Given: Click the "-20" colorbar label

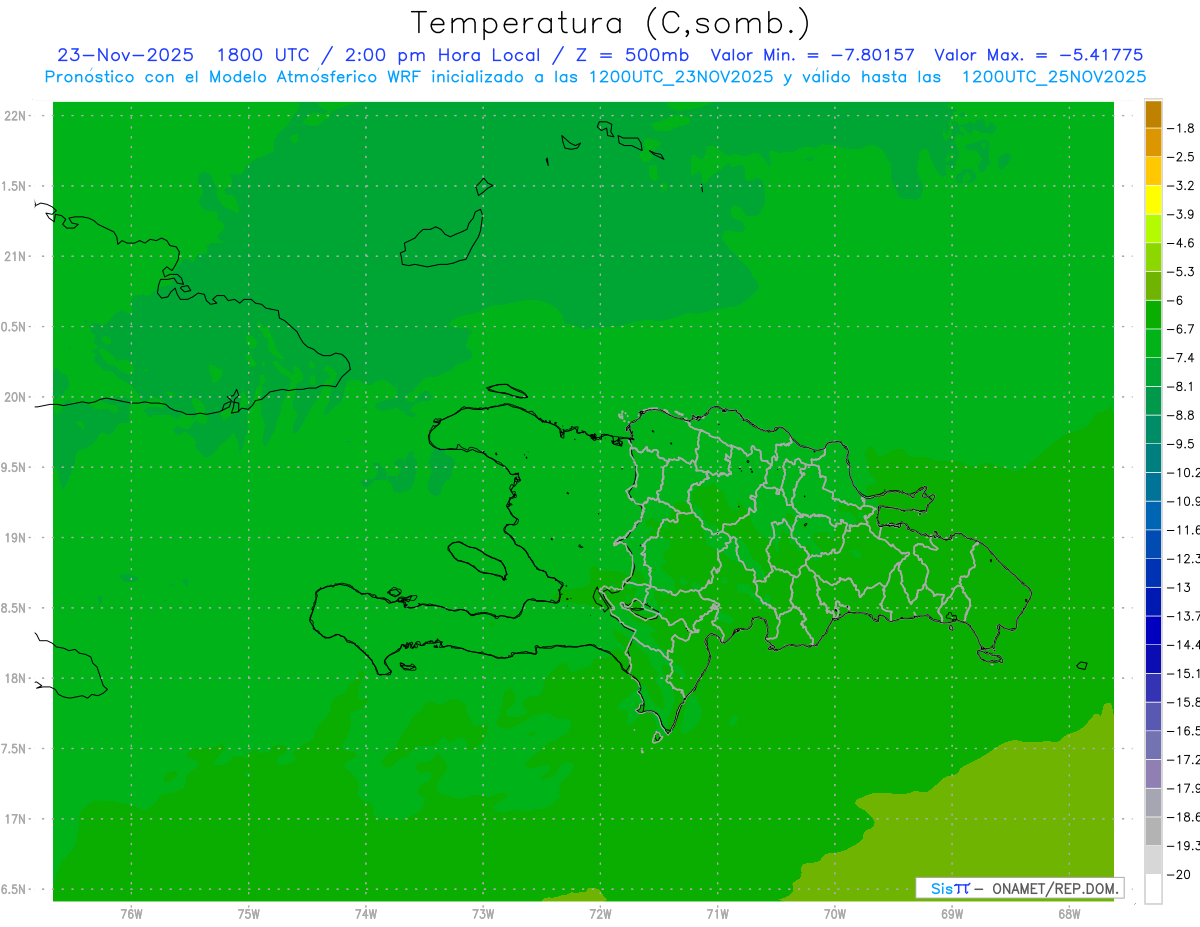Looking at the screenshot, I should coord(1178,874).
